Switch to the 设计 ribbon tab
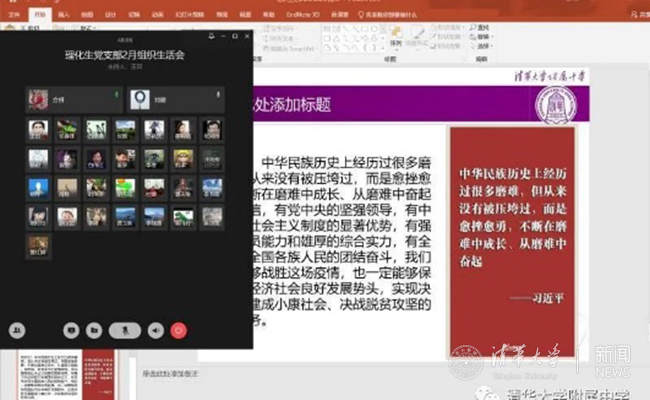This screenshot has width=650, height=400. pos(110,16)
